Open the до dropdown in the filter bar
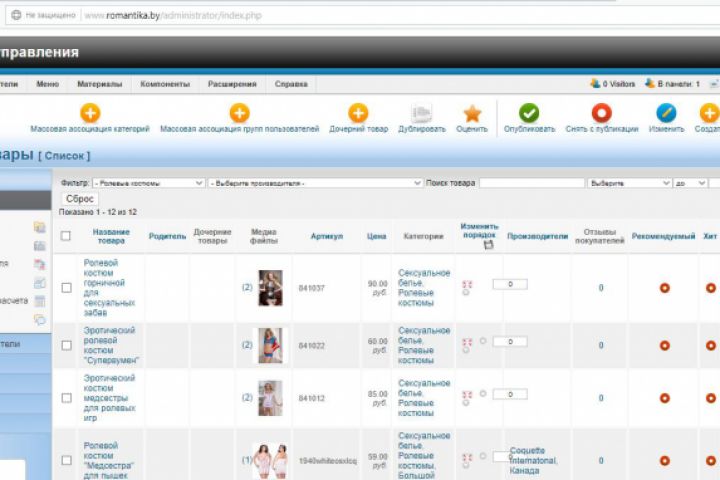Screen dimensions: 720x480 coord(690,183)
